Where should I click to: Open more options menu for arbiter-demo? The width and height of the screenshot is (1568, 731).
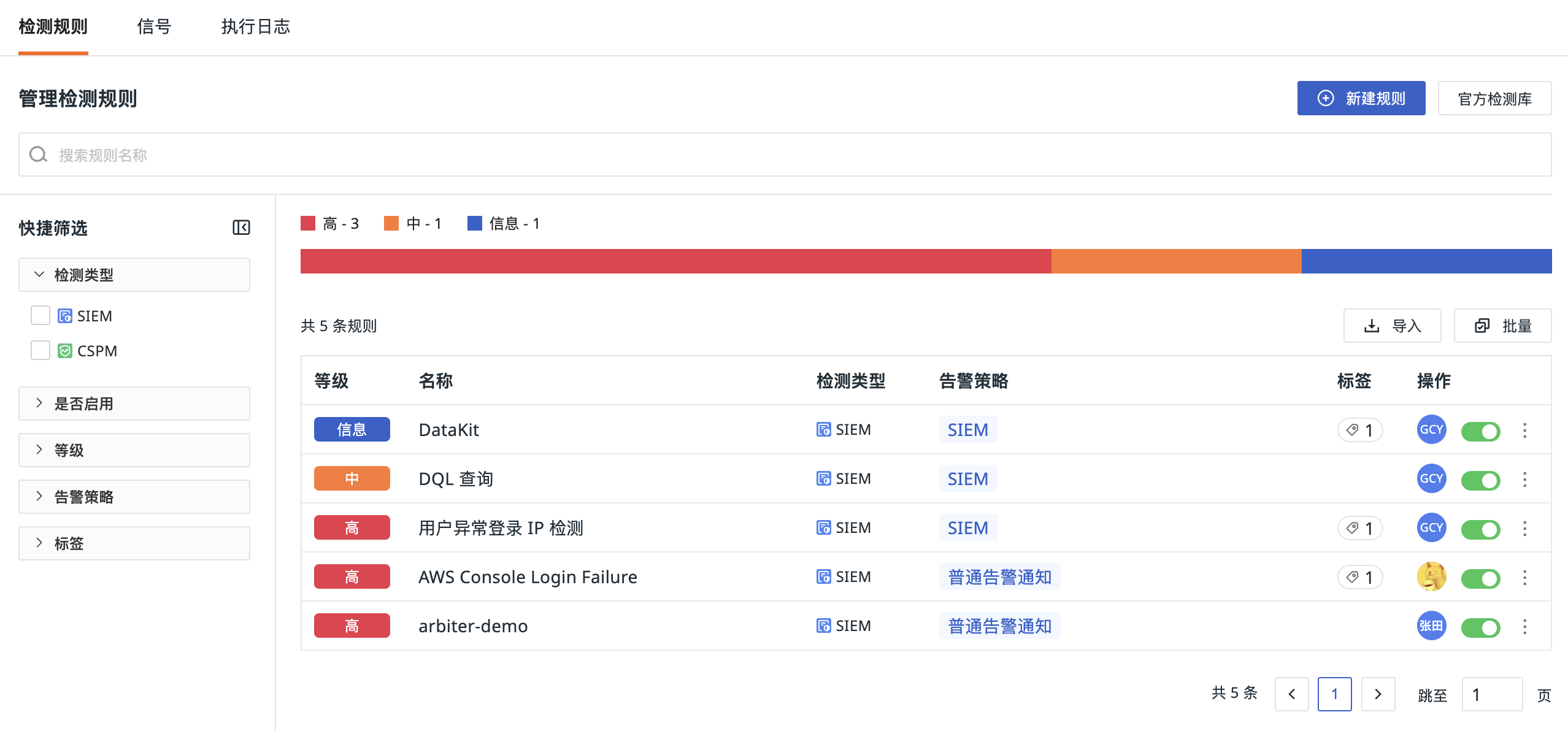point(1524,626)
